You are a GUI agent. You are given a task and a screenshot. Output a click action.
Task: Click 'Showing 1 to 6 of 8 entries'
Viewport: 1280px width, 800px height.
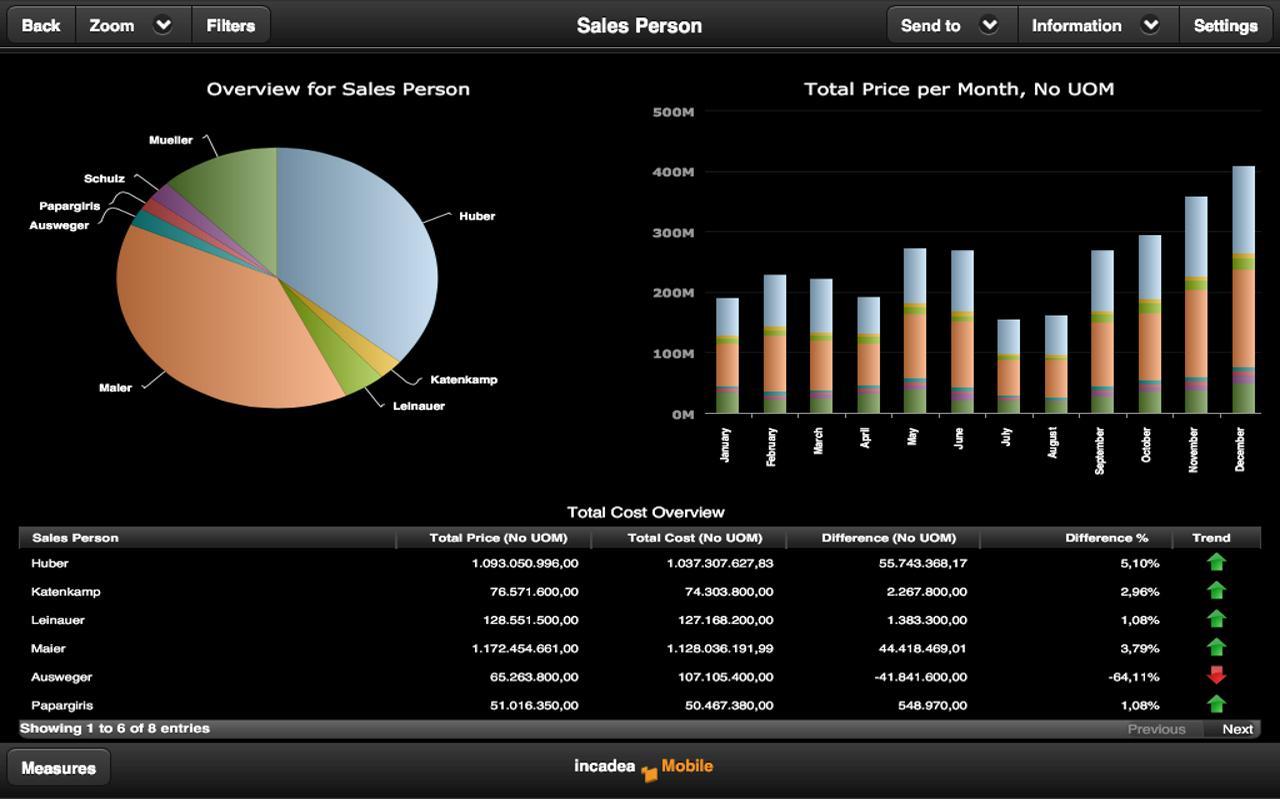[x=115, y=728]
